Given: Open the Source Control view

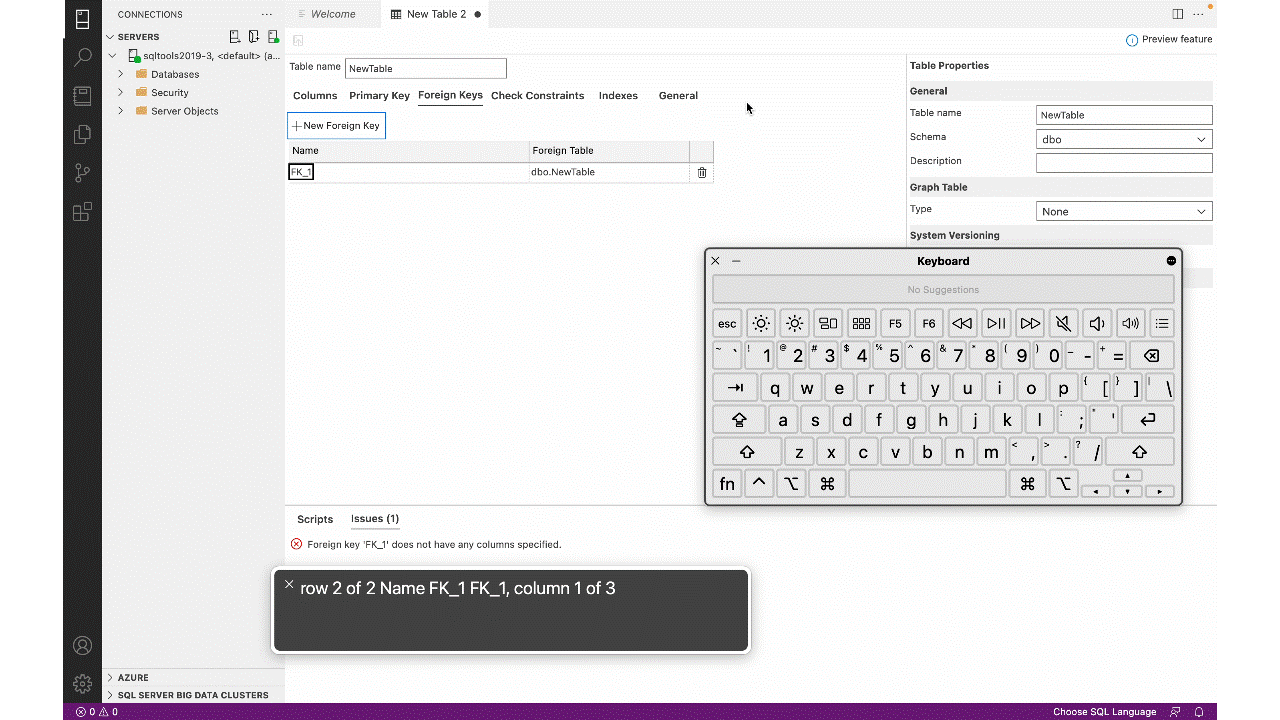Looking at the screenshot, I should pyautogui.click(x=82, y=172).
